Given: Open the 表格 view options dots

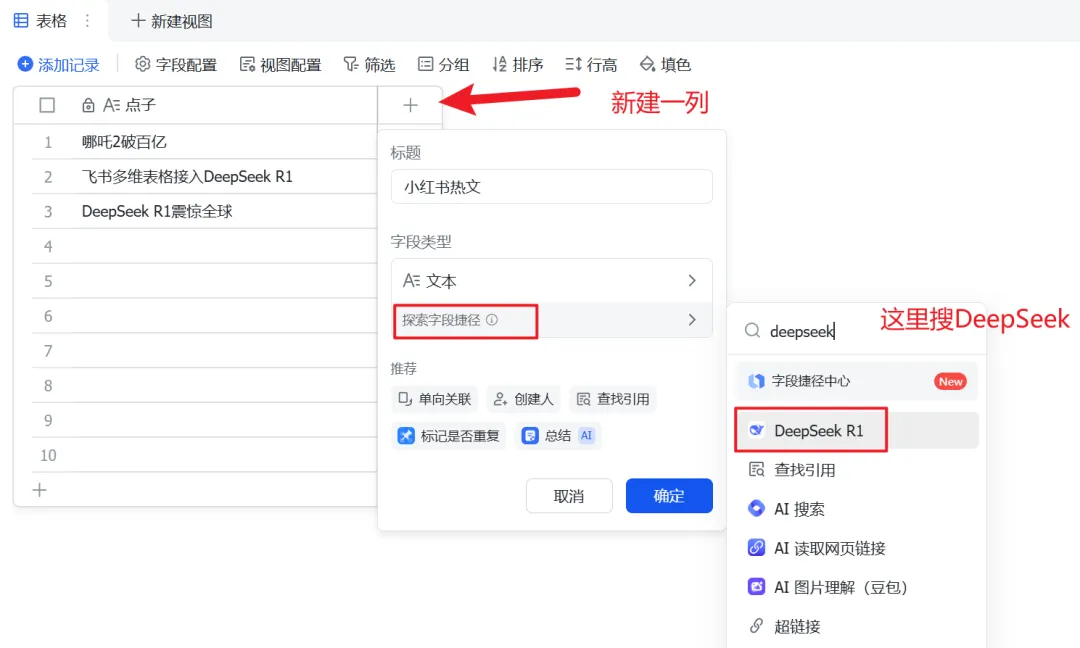Looking at the screenshot, I should click(x=87, y=21).
